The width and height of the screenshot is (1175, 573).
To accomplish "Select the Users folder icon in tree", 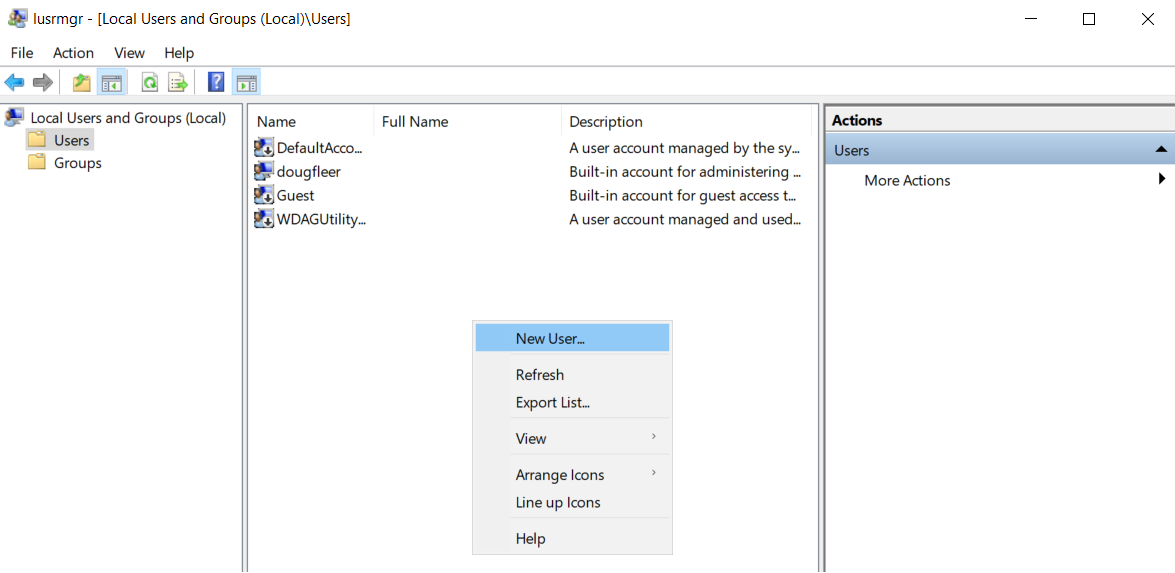I will 37,140.
